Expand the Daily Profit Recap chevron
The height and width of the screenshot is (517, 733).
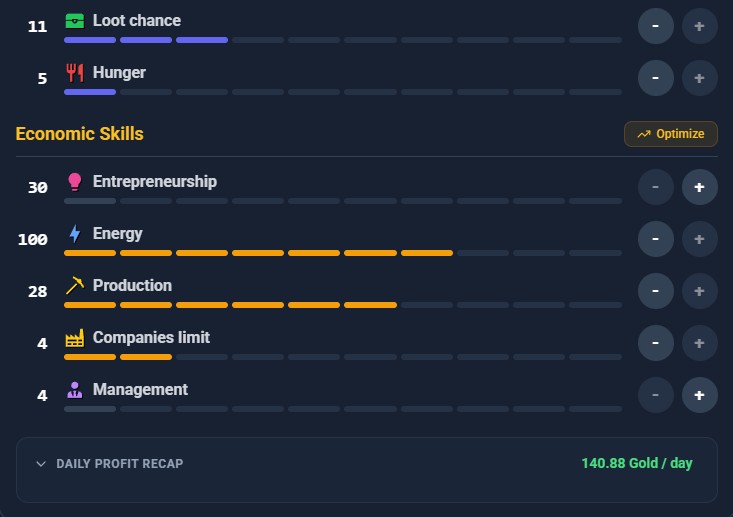[x=41, y=464]
